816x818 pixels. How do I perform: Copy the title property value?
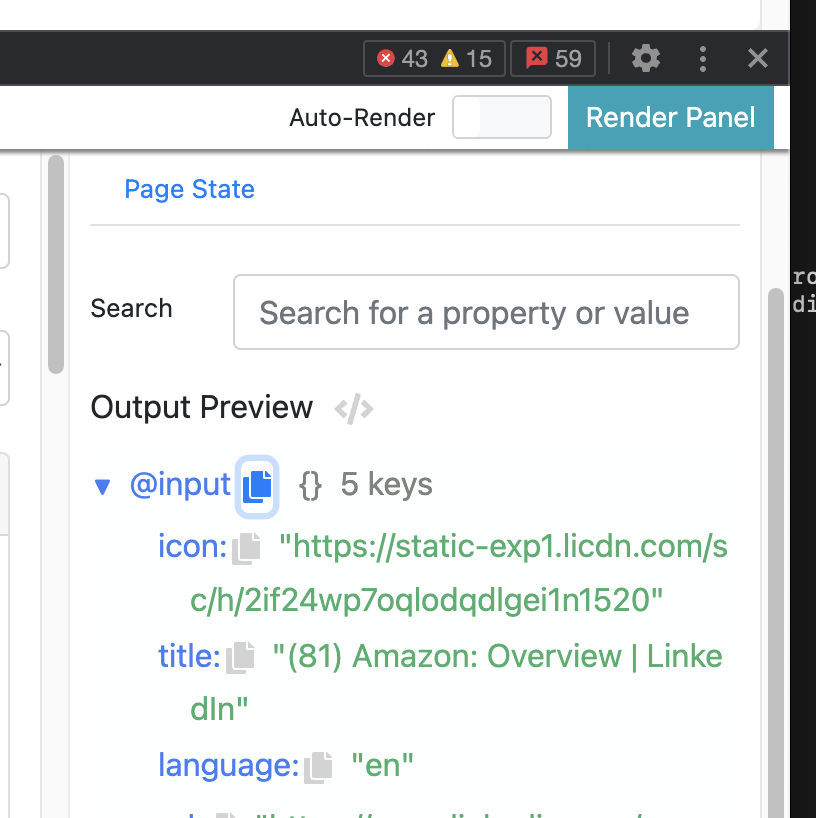point(240,657)
